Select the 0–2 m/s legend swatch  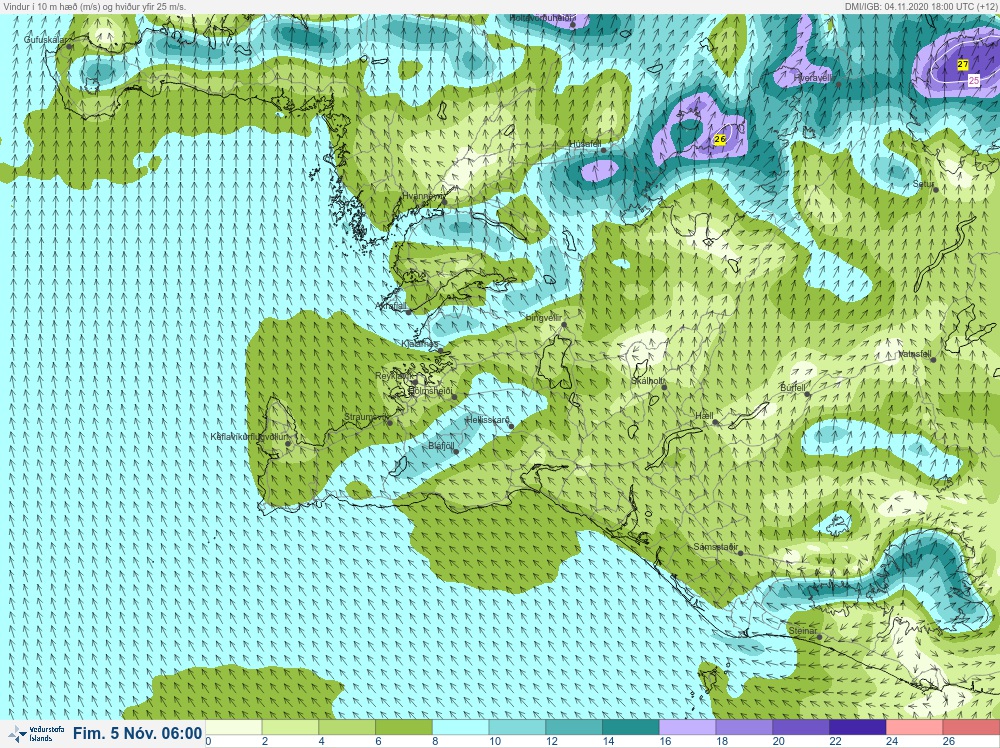233,728
